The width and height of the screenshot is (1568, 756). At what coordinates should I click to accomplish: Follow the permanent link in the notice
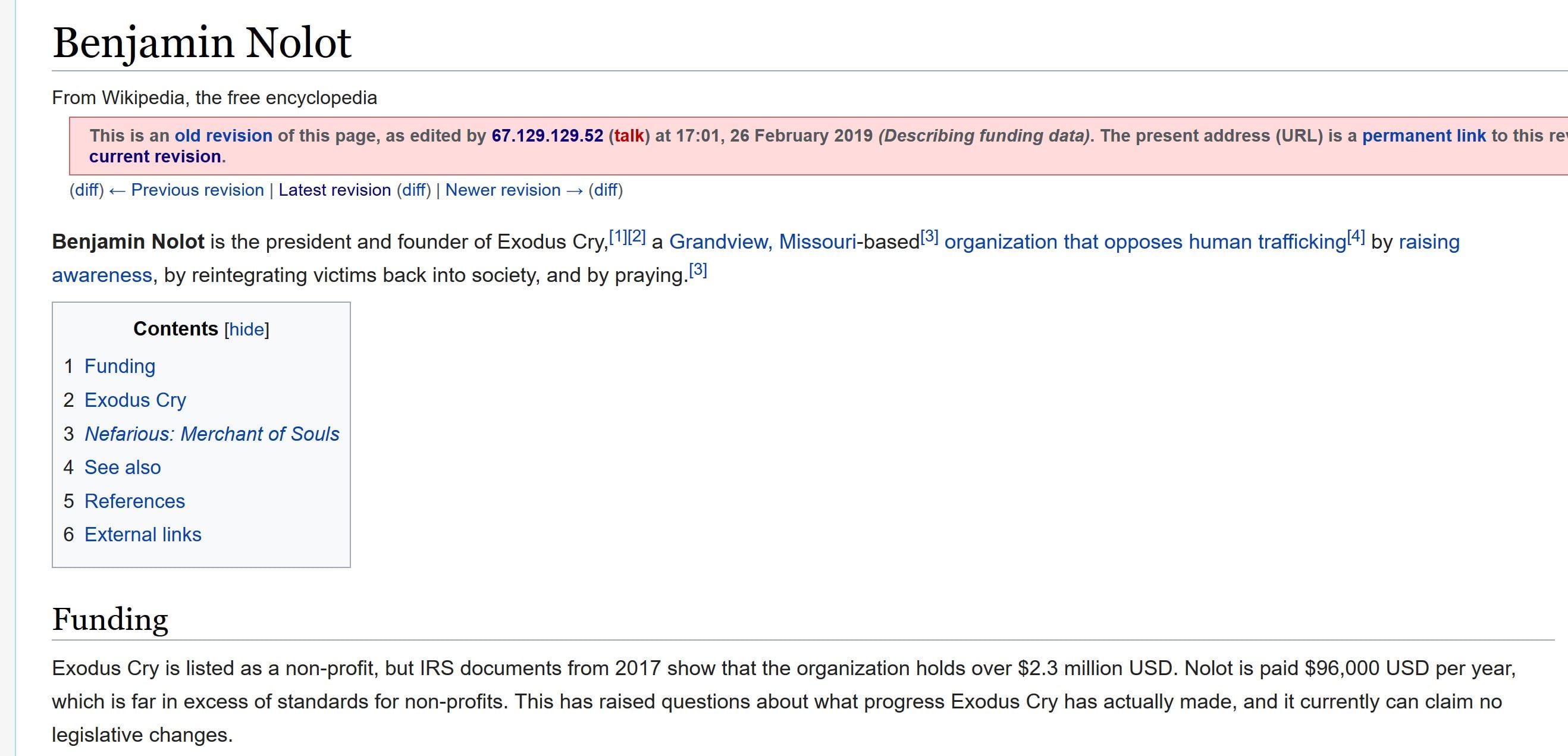click(x=1423, y=136)
